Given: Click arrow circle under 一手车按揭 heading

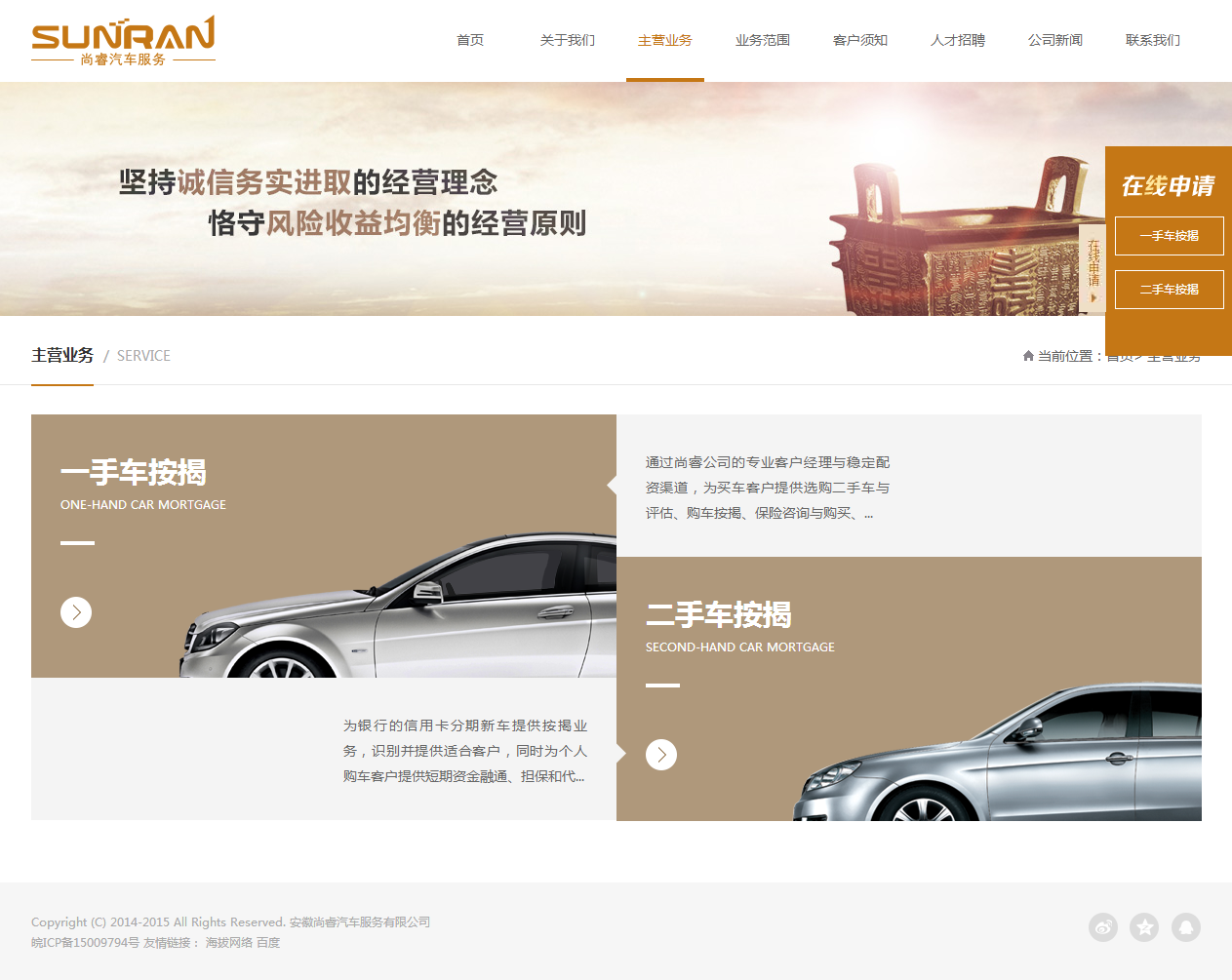Looking at the screenshot, I should (76, 612).
